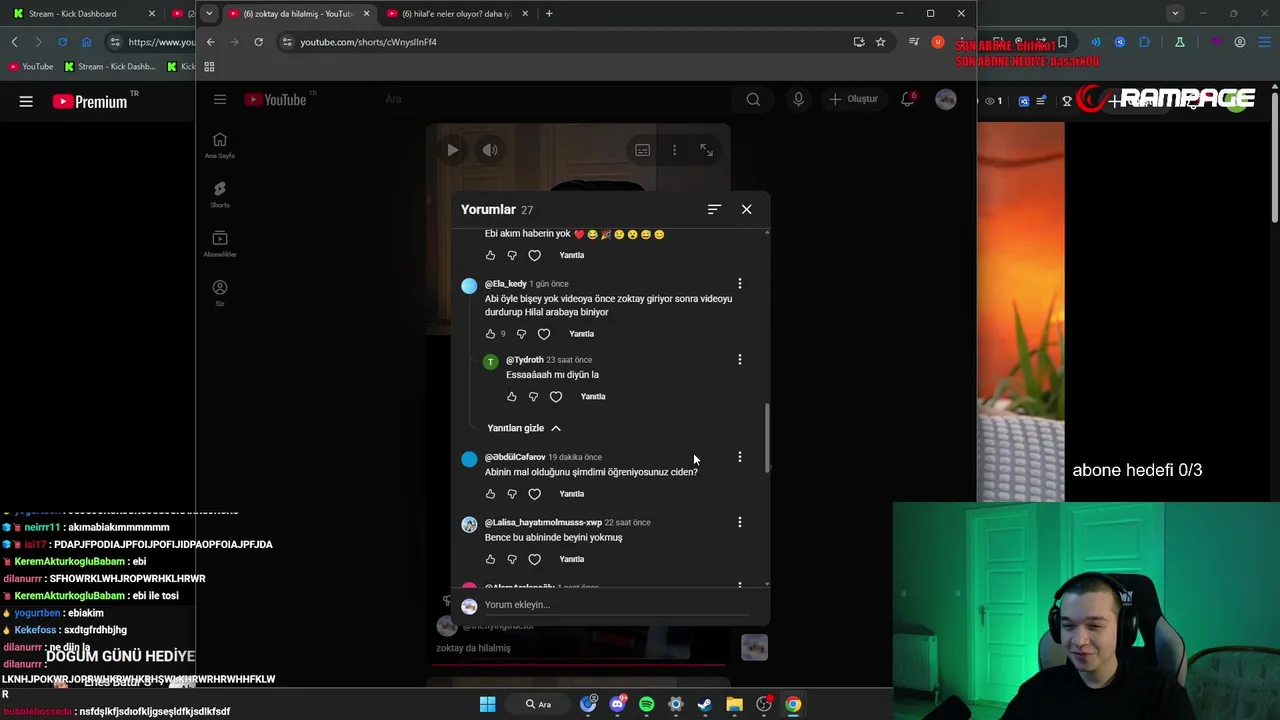This screenshot has width=1280, height=720.
Task: Open a new browser tab
Action: click(549, 14)
